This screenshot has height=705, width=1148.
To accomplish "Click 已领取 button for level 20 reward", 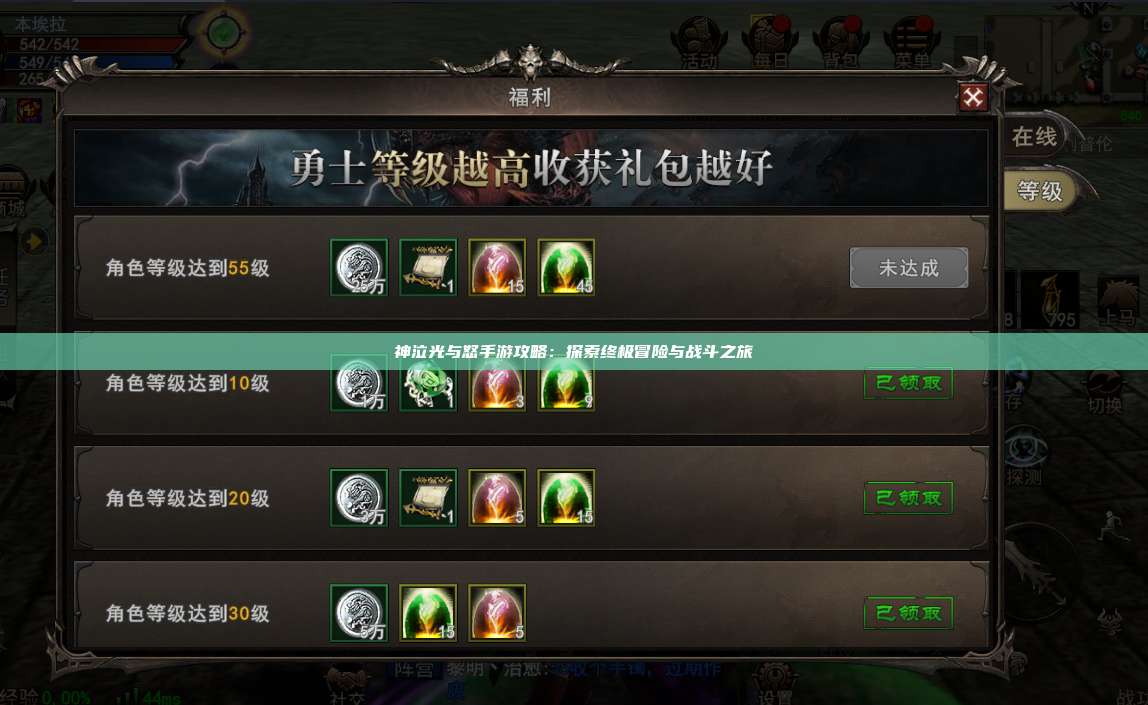I will coord(909,498).
